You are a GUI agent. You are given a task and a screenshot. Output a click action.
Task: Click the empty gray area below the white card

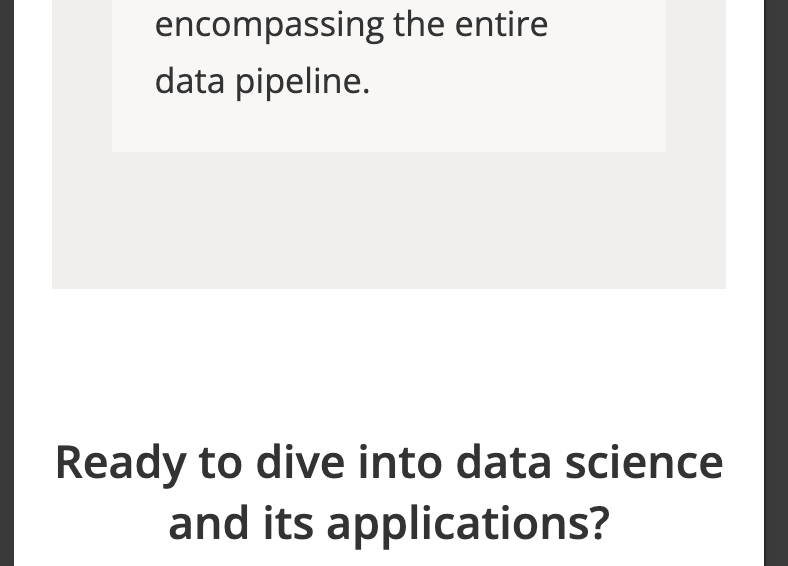pos(388,220)
